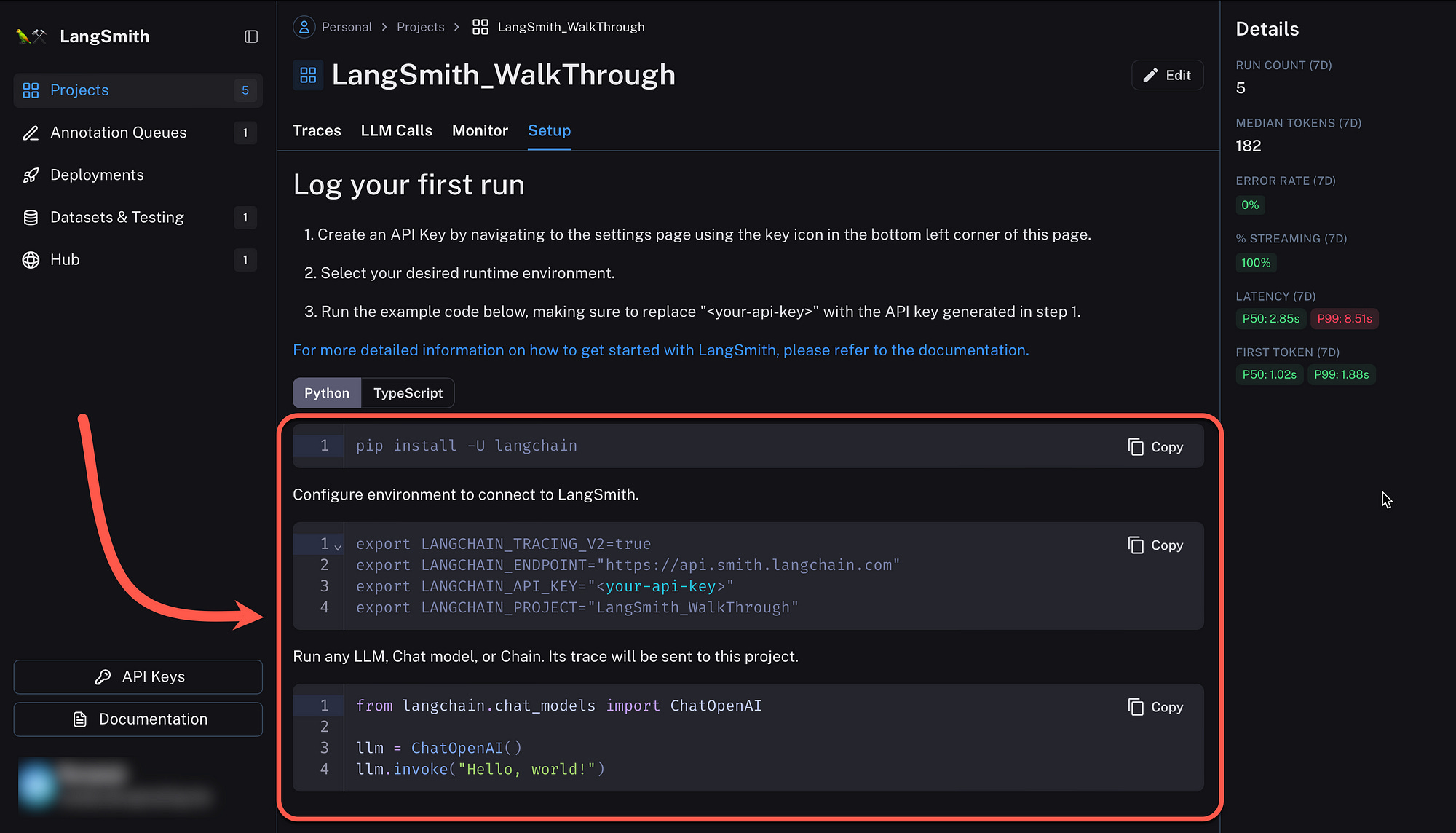The image size is (1456, 833).
Task: Collapse sidebar using the panel toggle icon
Action: coord(251,36)
